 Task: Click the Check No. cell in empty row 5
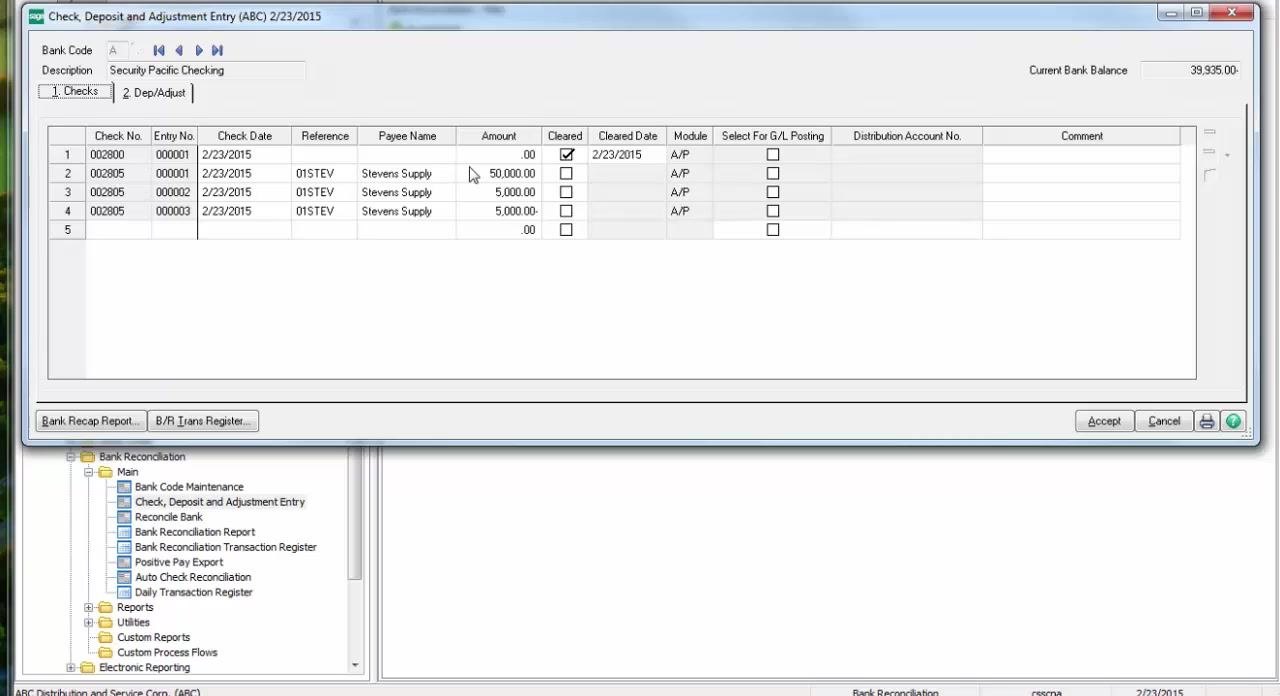[118, 230]
